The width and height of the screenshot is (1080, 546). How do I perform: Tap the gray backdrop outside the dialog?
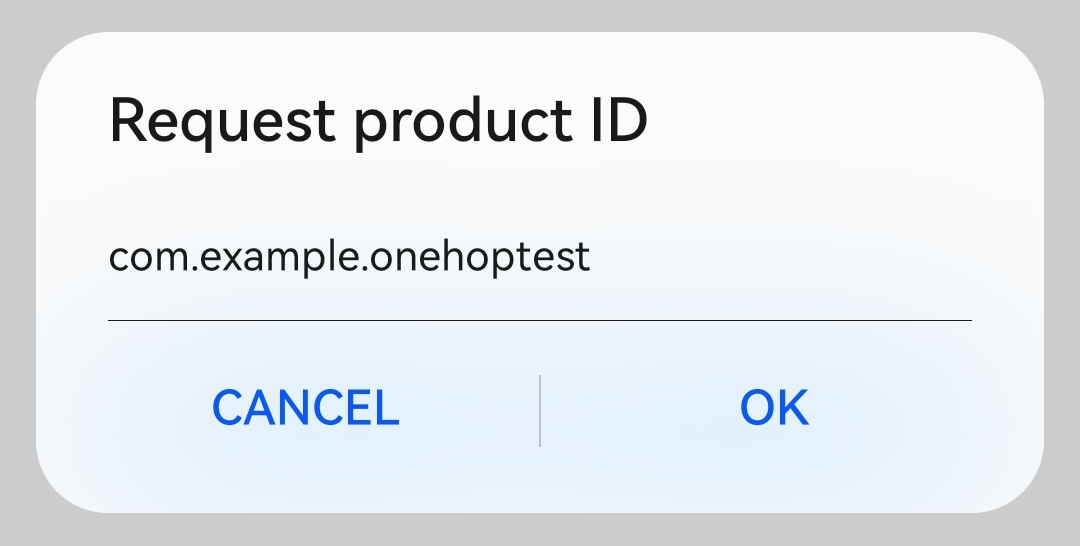click(x=540, y=14)
